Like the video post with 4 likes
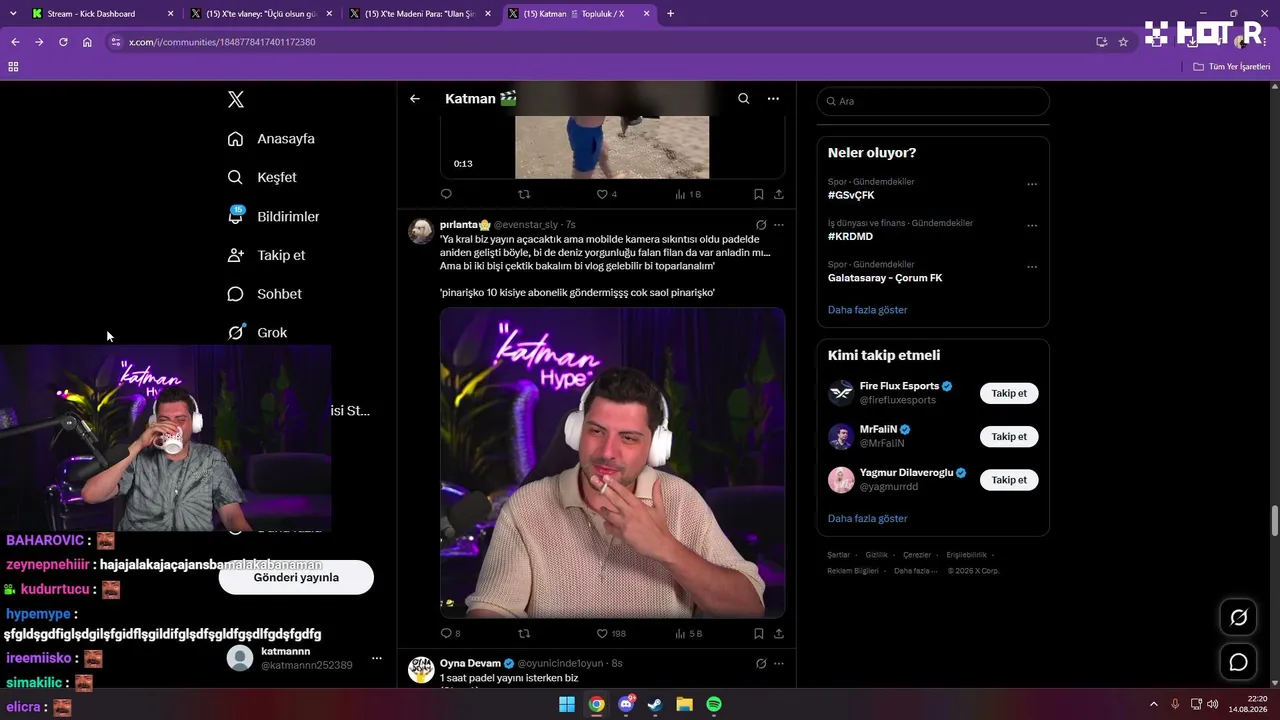The width and height of the screenshot is (1280, 720). click(x=606, y=194)
